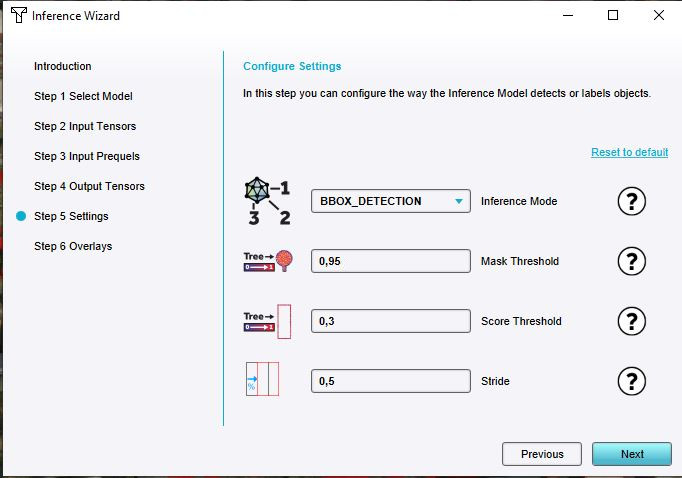Viewport: 682px width, 478px height.
Task: Click the Previous button
Action: [542, 454]
